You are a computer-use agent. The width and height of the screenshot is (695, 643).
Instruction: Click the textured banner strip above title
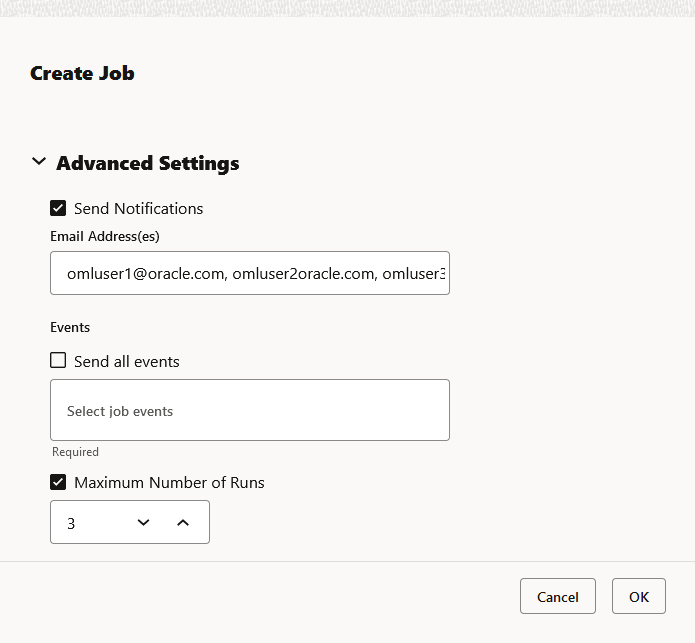pos(347,8)
